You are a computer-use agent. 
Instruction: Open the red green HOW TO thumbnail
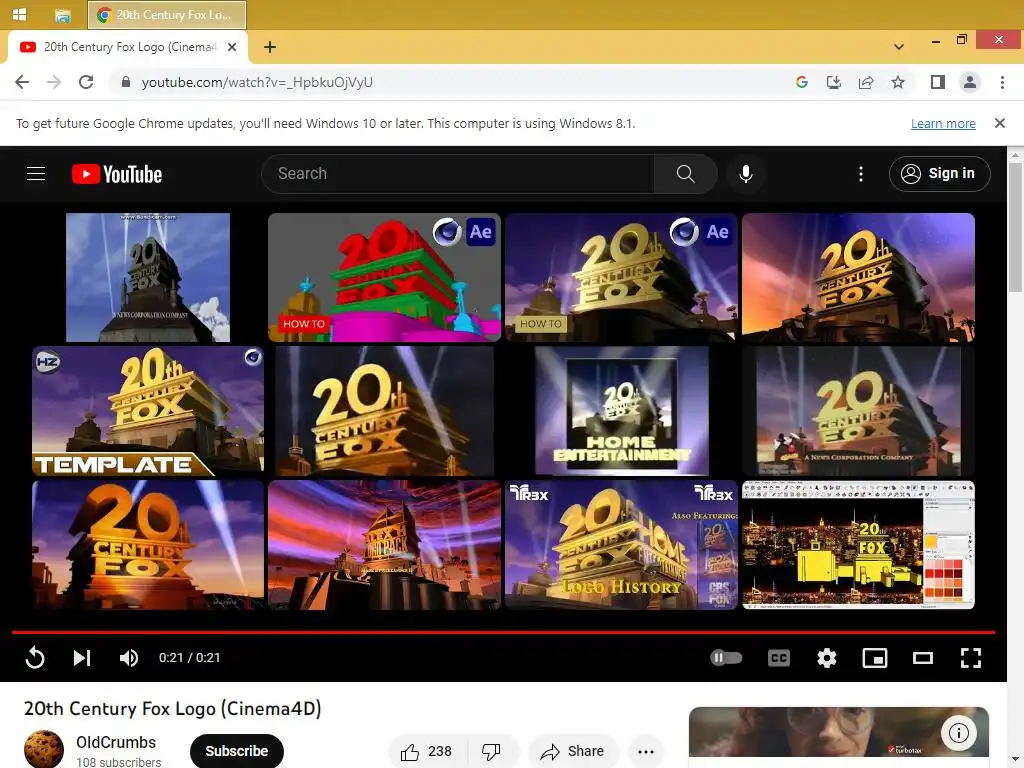pyautogui.click(x=384, y=277)
